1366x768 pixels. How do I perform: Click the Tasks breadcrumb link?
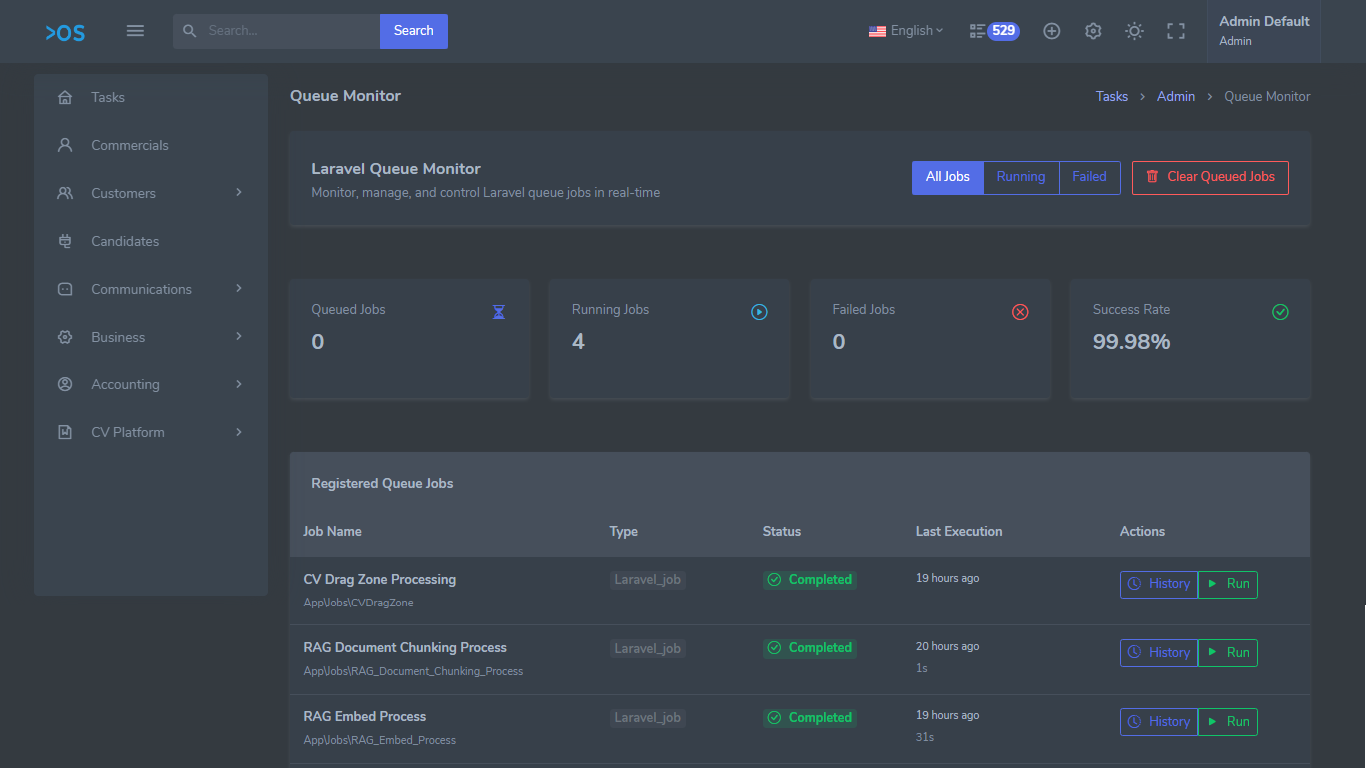[x=1112, y=97]
